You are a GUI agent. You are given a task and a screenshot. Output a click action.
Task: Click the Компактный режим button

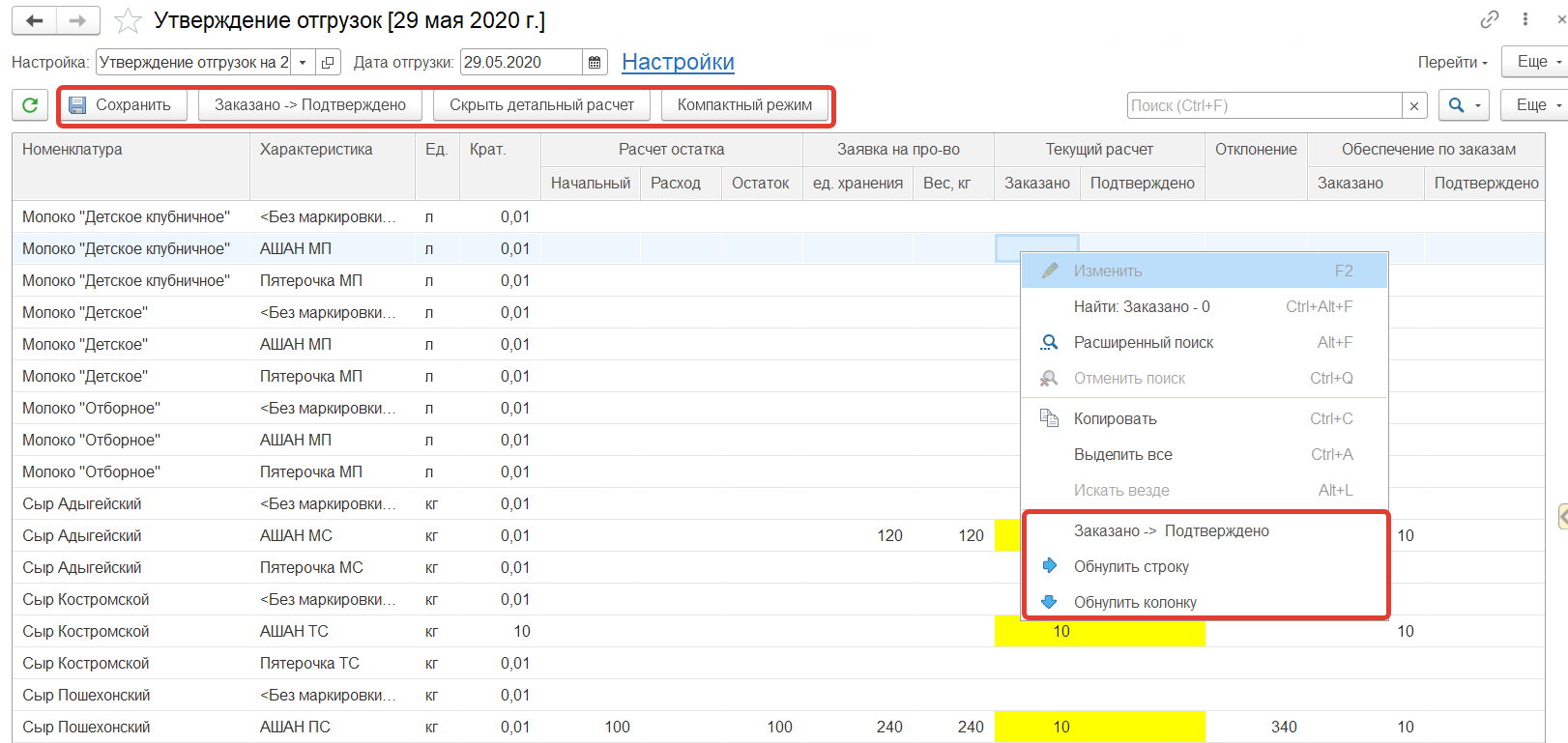tap(744, 105)
